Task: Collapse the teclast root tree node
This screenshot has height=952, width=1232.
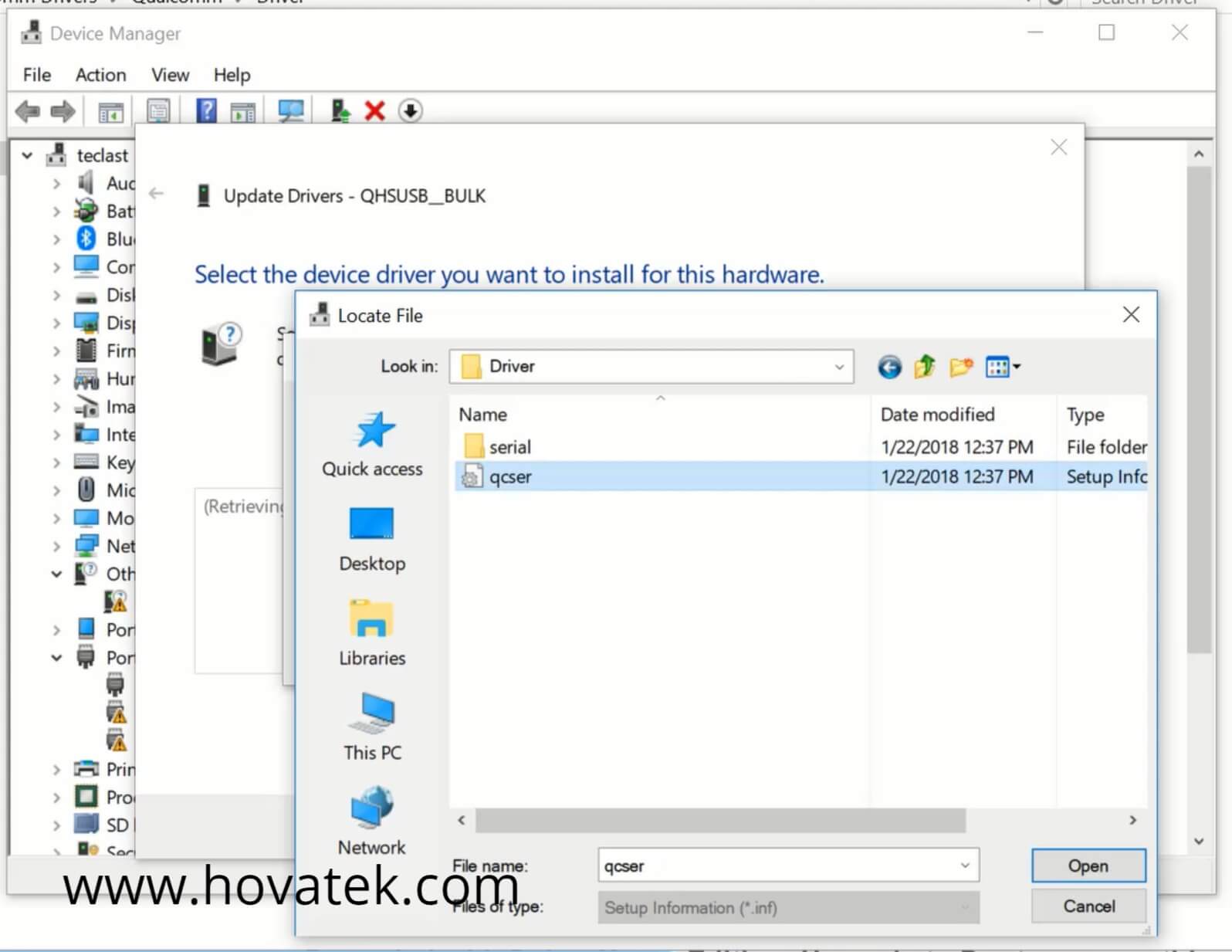Action: coord(27,156)
